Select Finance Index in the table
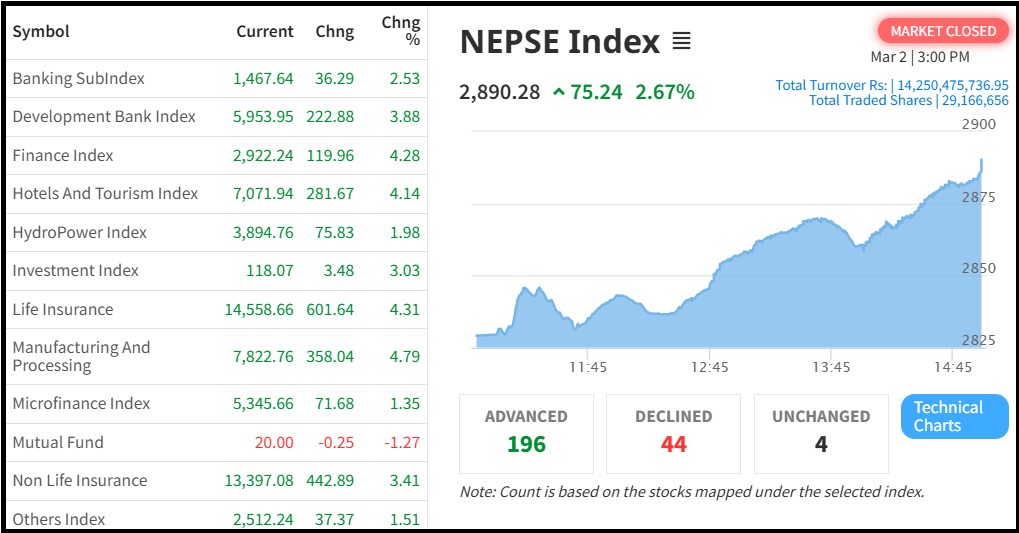1019x533 pixels. (x=63, y=155)
